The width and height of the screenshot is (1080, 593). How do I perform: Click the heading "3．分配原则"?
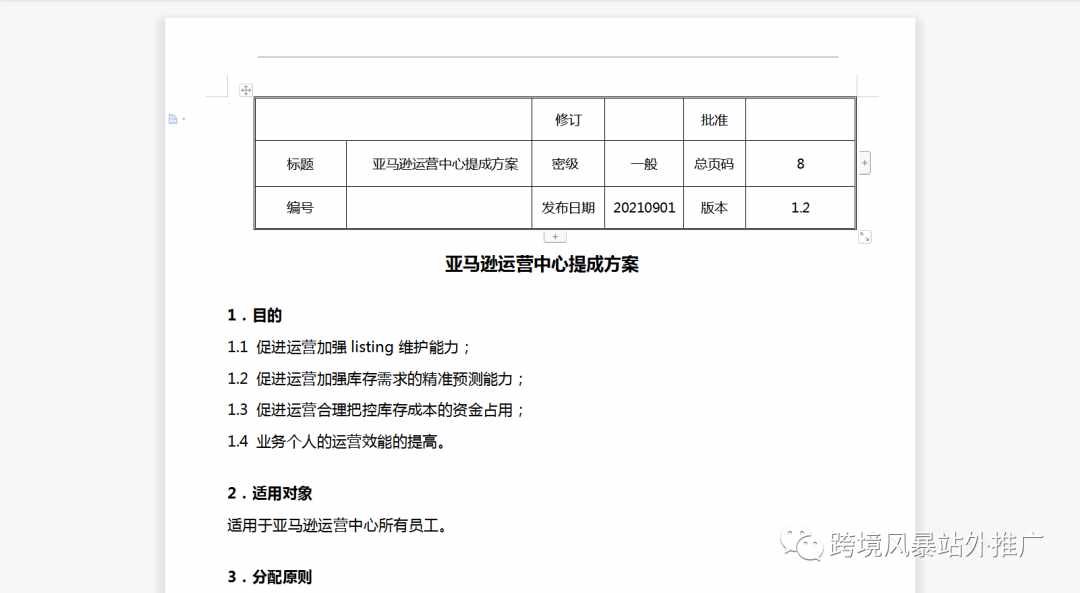(x=270, y=576)
